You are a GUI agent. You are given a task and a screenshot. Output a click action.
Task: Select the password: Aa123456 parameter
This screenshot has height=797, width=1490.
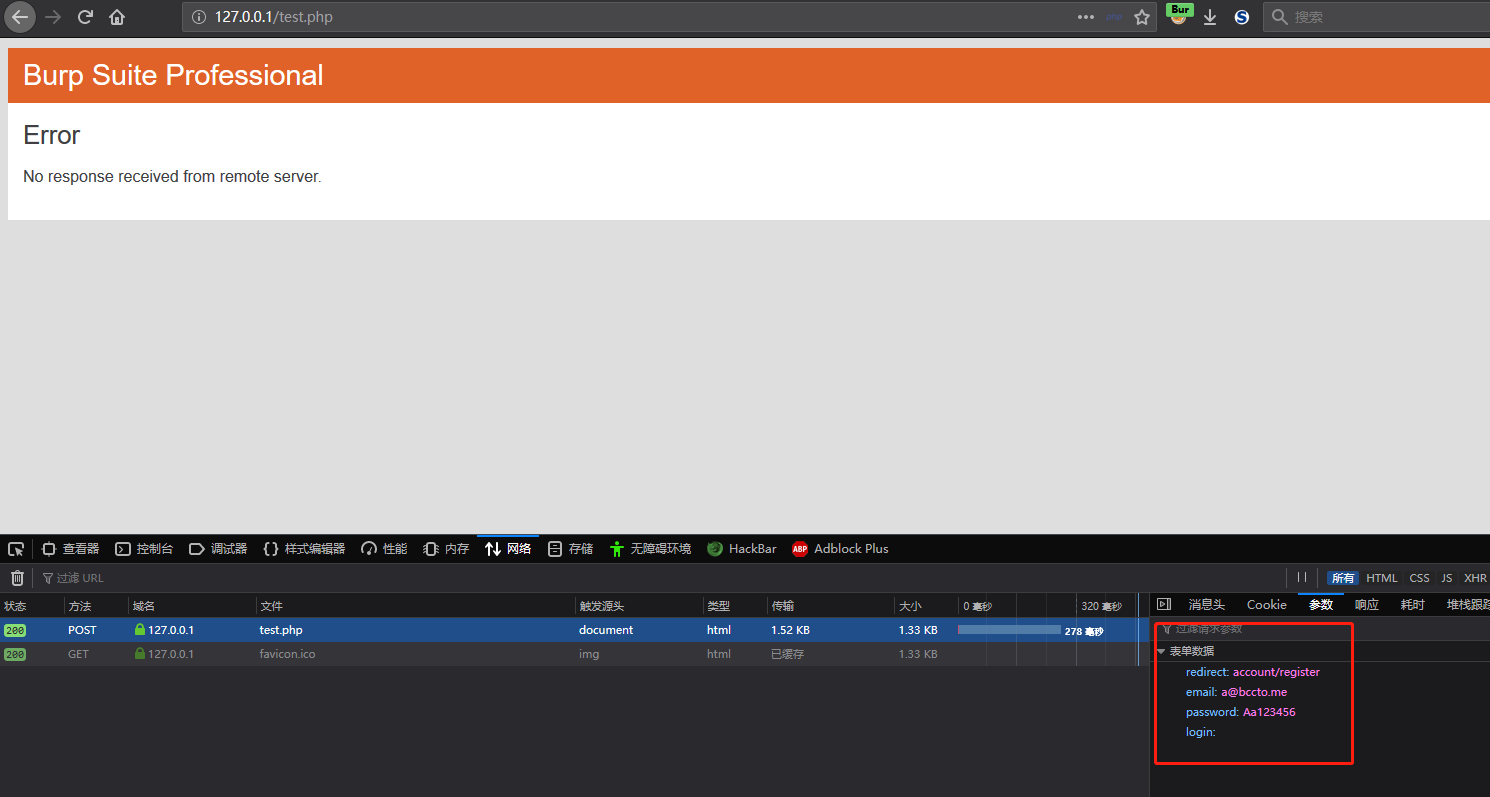(1240, 712)
